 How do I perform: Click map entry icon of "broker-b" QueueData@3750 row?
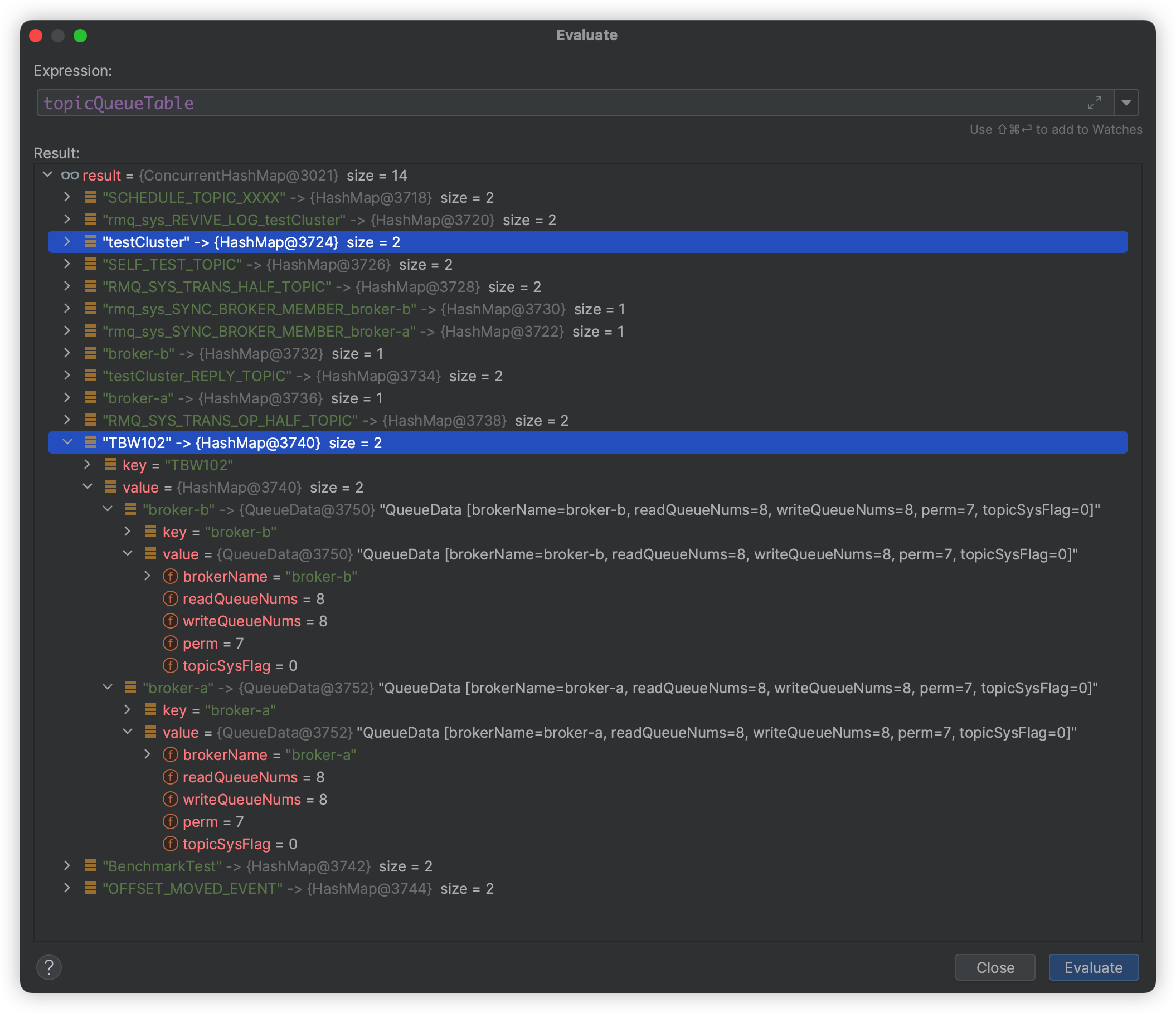click(x=130, y=509)
